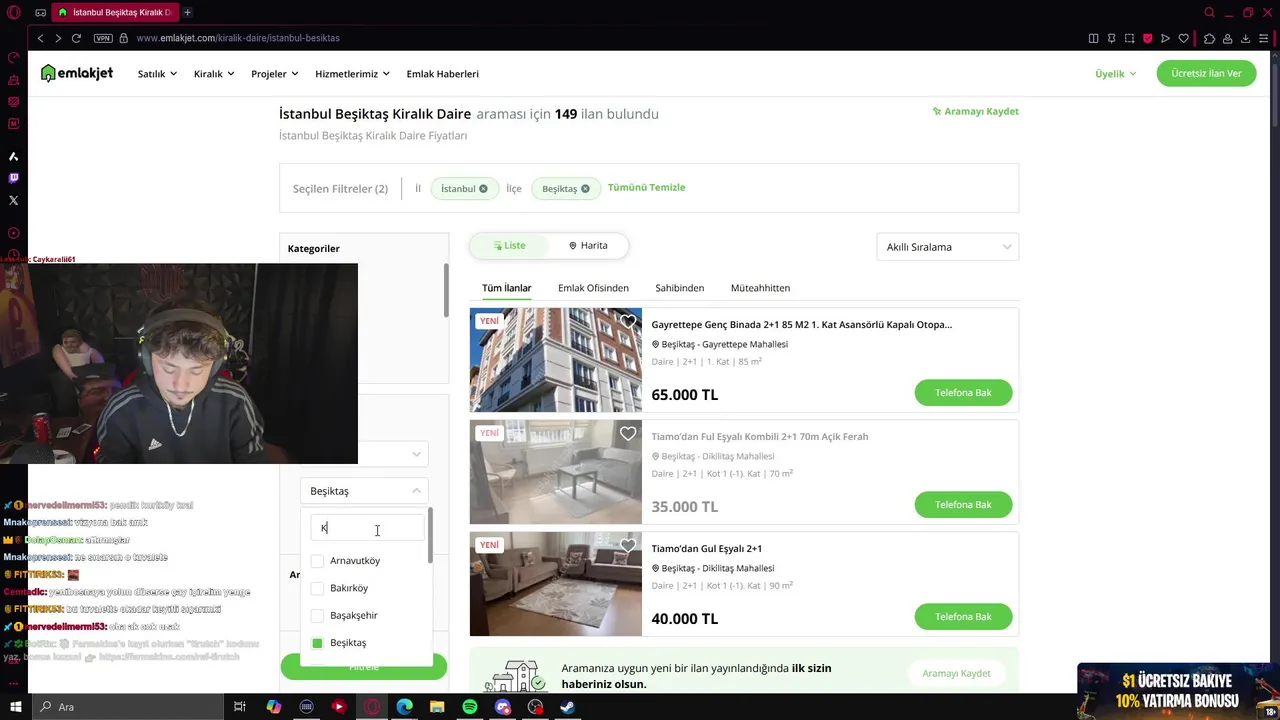Open Gayrettepe Genç Binada 2+1 listing title
This screenshot has height=720, width=1280.
pyautogui.click(x=801, y=324)
